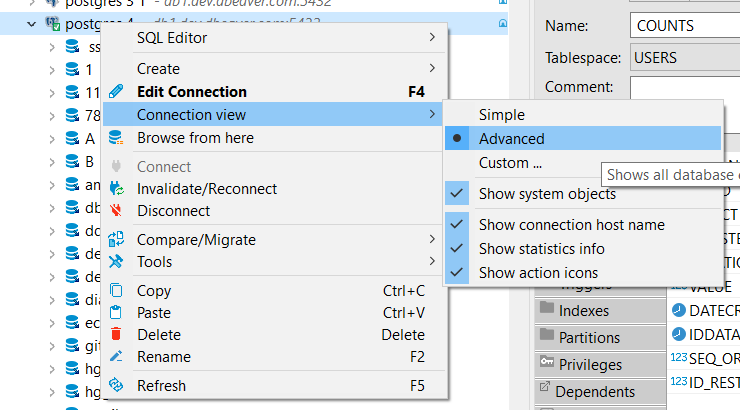Open the SQL Editor submenu
The width and height of the screenshot is (740, 410).
pyautogui.click(x=275, y=38)
